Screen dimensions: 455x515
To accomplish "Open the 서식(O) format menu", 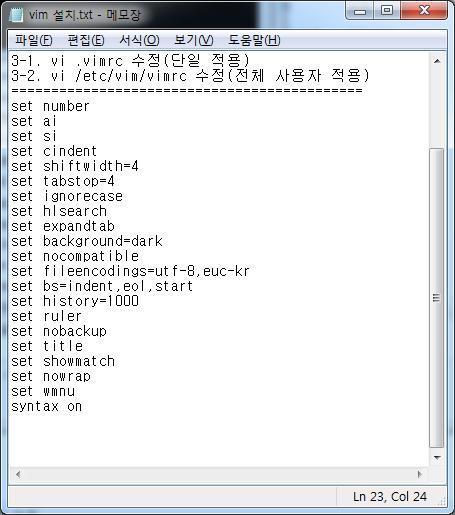I will (x=139, y=40).
